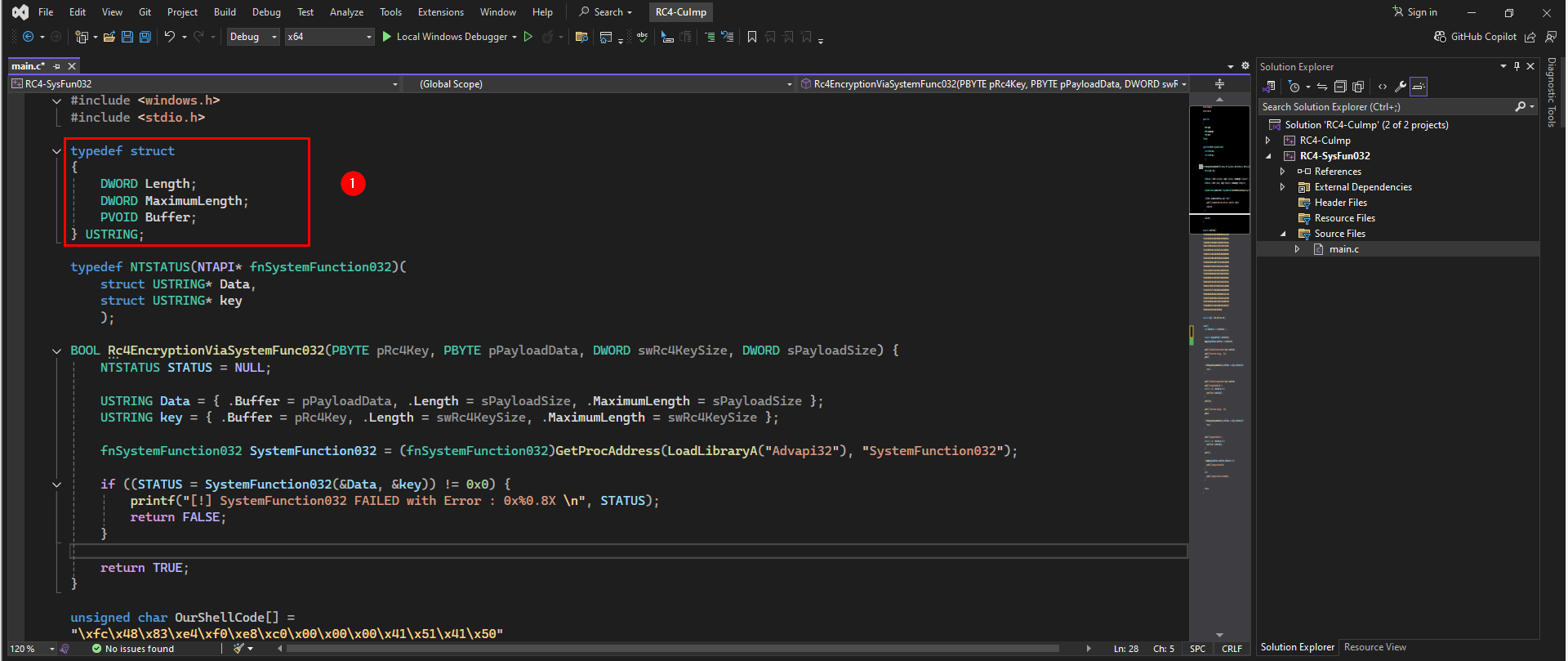This screenshot has height=661, width=1568.
Task: Select main.c in Solution Explorer
Action: tap(1343, 249)
